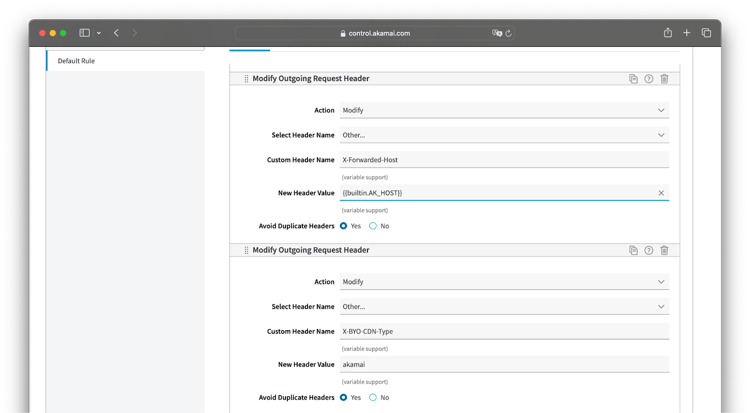Select No for Avoid Duplicate Headers on X-Forwarded-Host
Viewport: 750px width, 413px height.
[x=373, y=226]
